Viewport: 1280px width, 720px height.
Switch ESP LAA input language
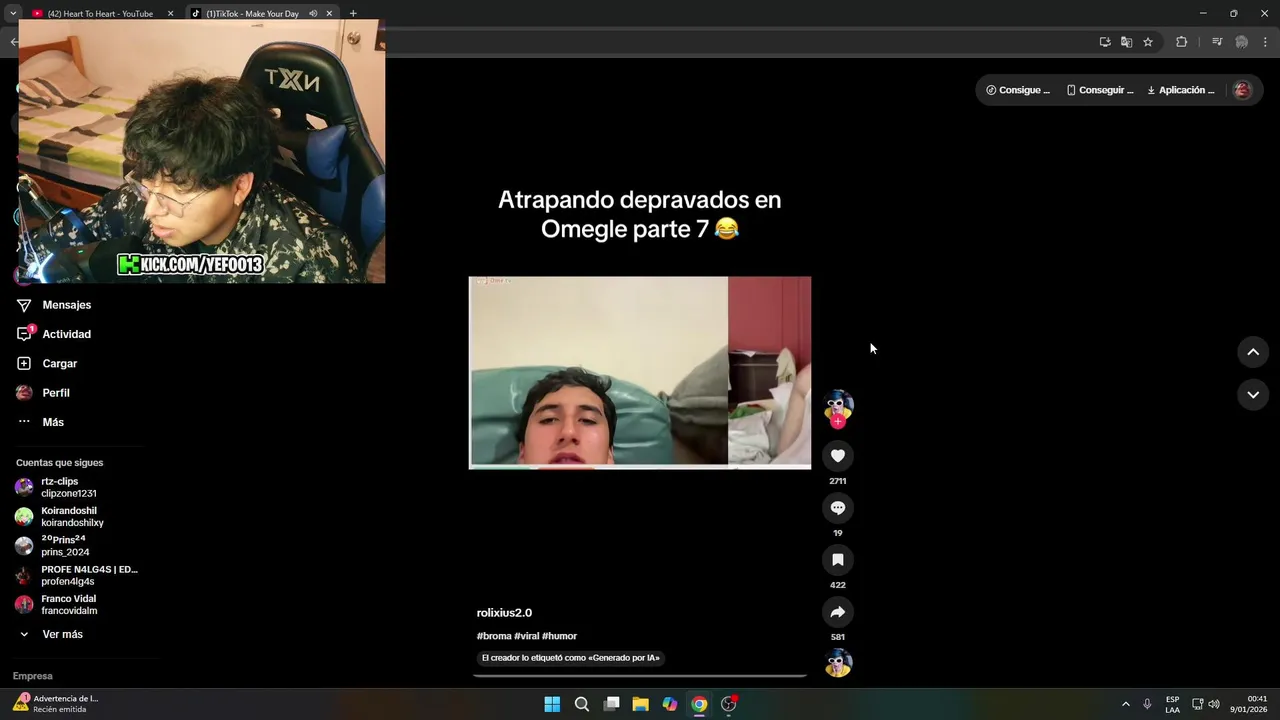[1172, 704]
